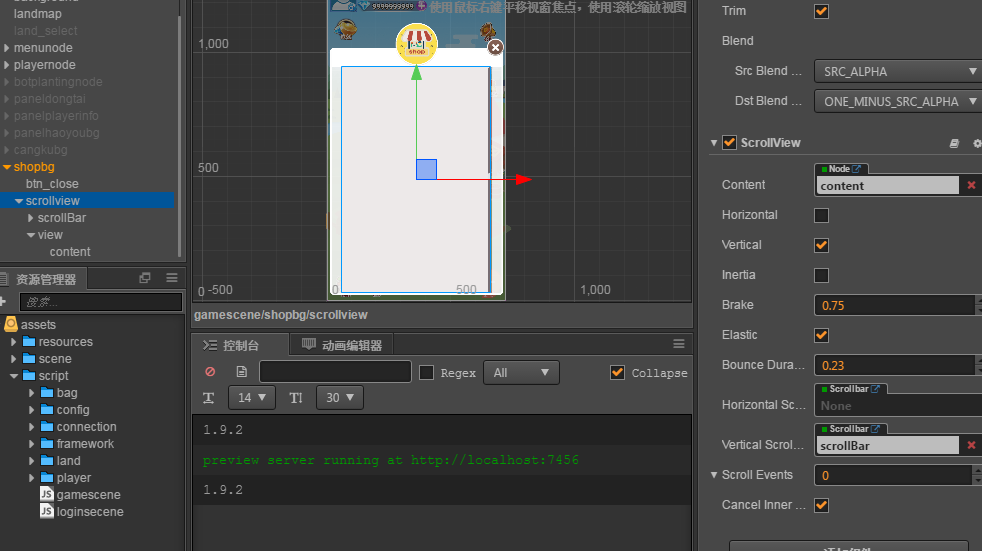The image size is (982, 551).
Task: Pop out the assets manager panel
Action: click(x=145, y=278)
